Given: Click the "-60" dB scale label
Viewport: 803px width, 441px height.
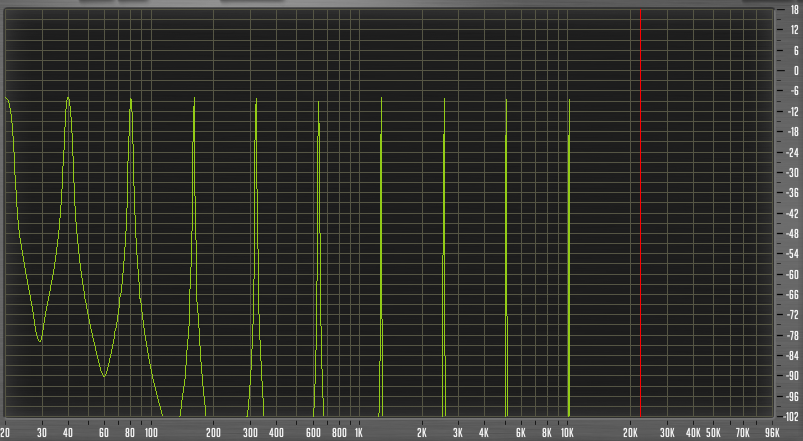Looking at the screenshot, I should (x=792, y=274).
